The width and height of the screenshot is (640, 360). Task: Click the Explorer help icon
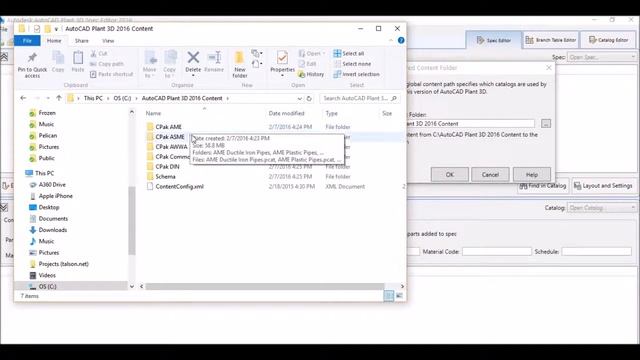tap(401, 40)
